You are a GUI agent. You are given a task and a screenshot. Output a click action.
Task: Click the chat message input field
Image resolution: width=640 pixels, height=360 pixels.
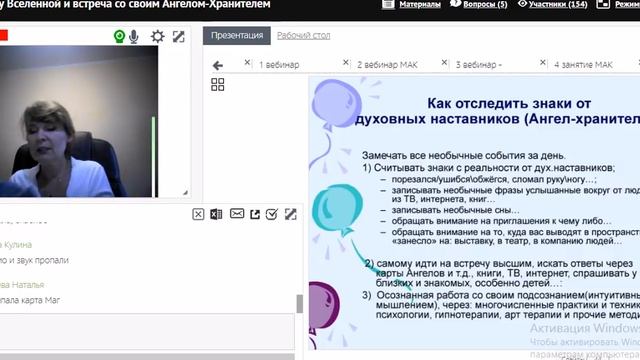147,332
